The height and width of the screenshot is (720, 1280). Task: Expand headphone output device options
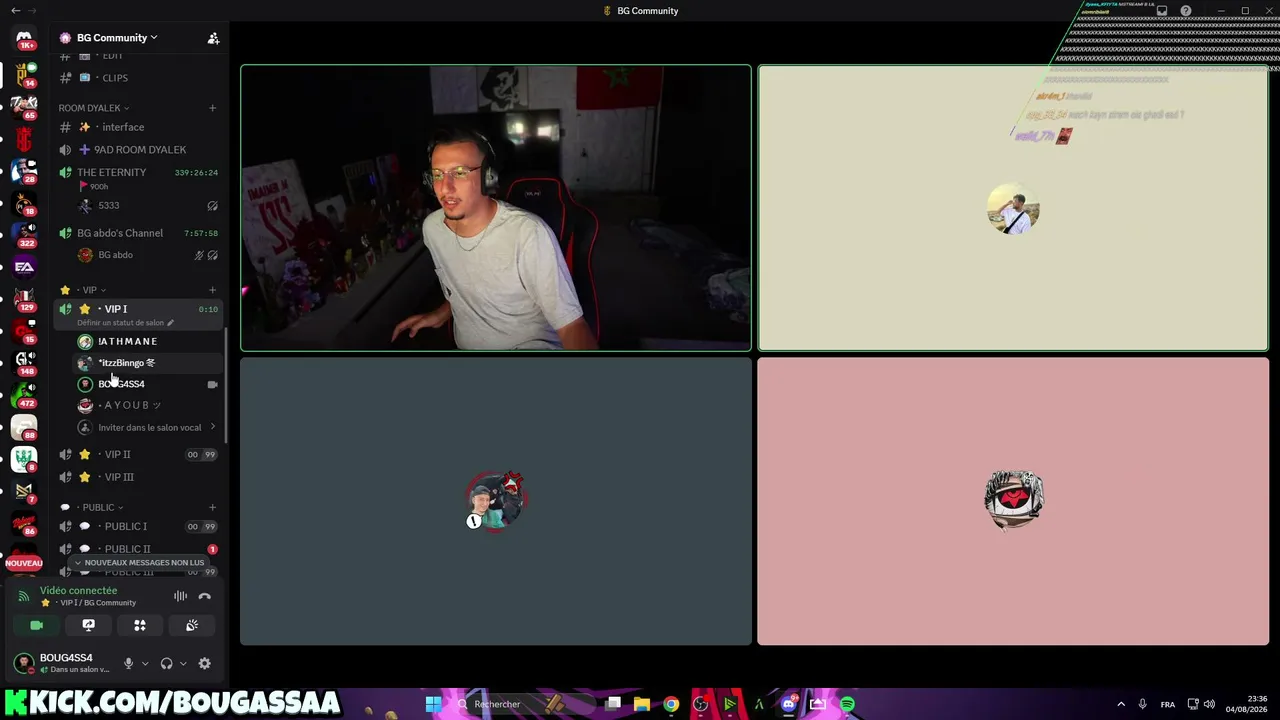point(183,663)
